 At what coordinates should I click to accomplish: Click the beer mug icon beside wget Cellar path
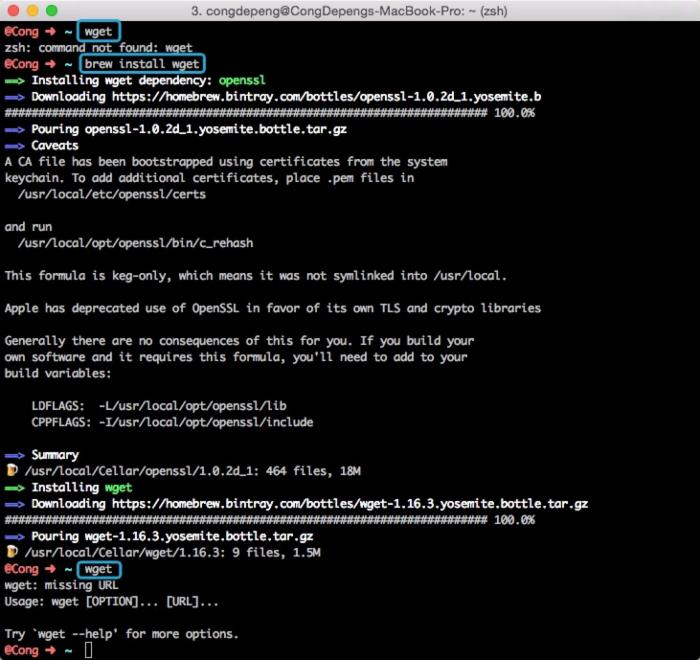point(12,552)
